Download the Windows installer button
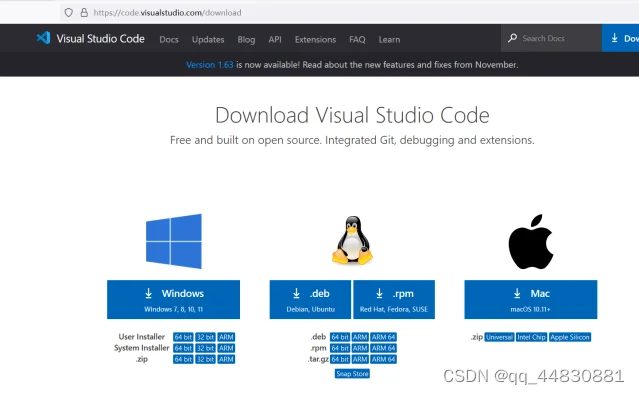Image resolution: width=639 pixels, height=394 pixels. (174, 299)
